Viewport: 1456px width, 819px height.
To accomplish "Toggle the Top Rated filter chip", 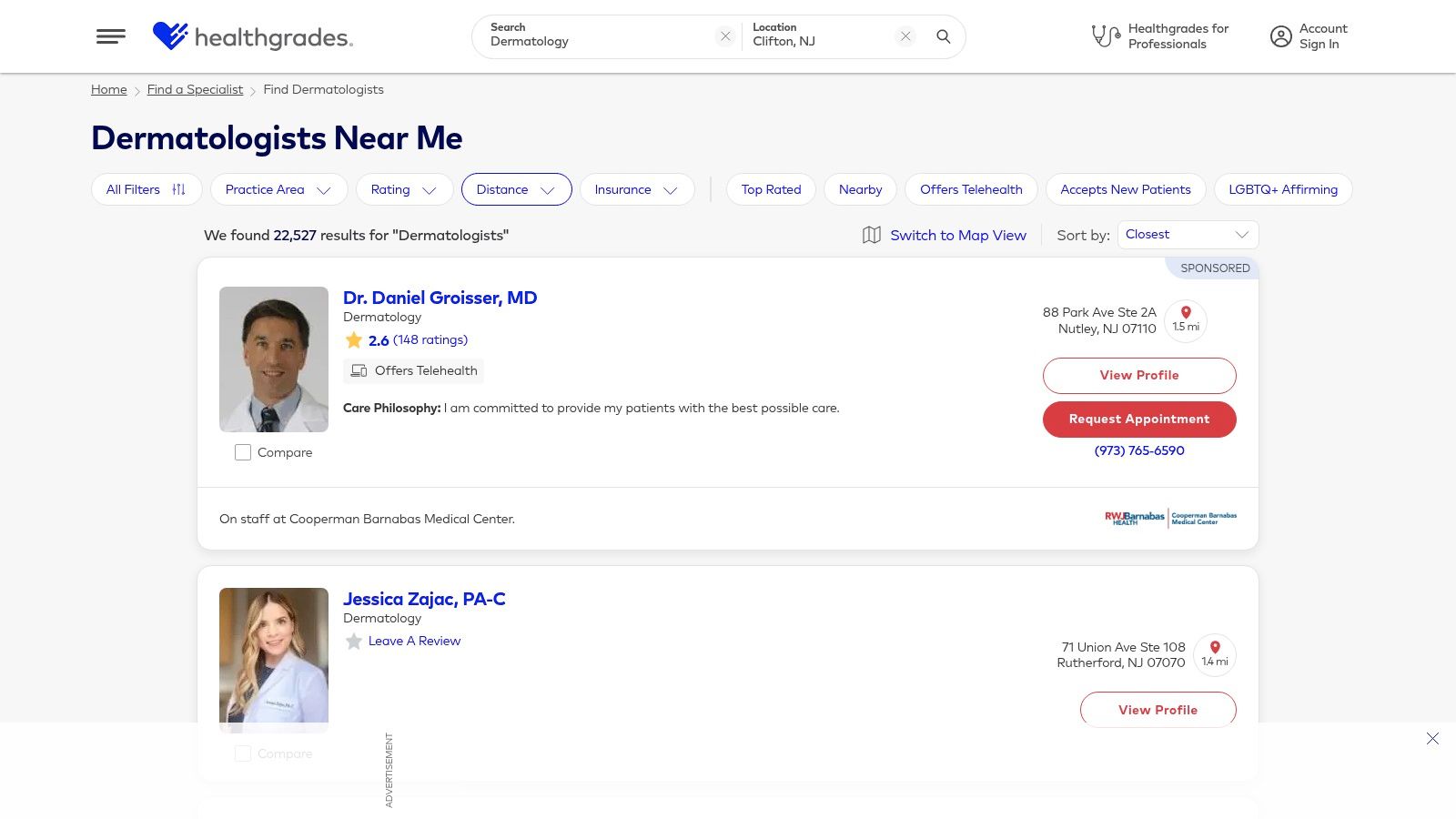I will (x=771, y=189).
